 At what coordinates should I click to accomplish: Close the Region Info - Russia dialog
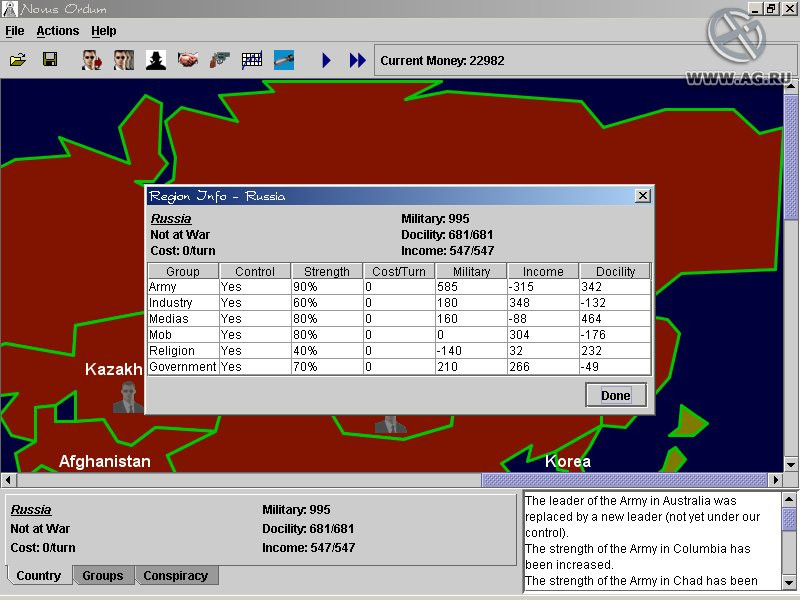[x=643, y=196]
